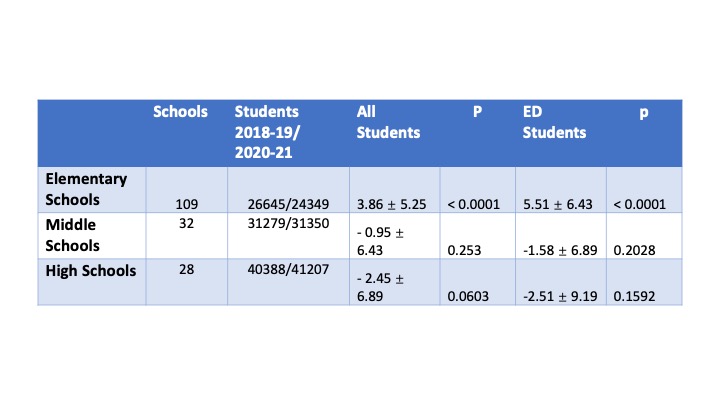
Task: Select the Students 2018-19/2020-21 header cell
Action: coord(267,132)
